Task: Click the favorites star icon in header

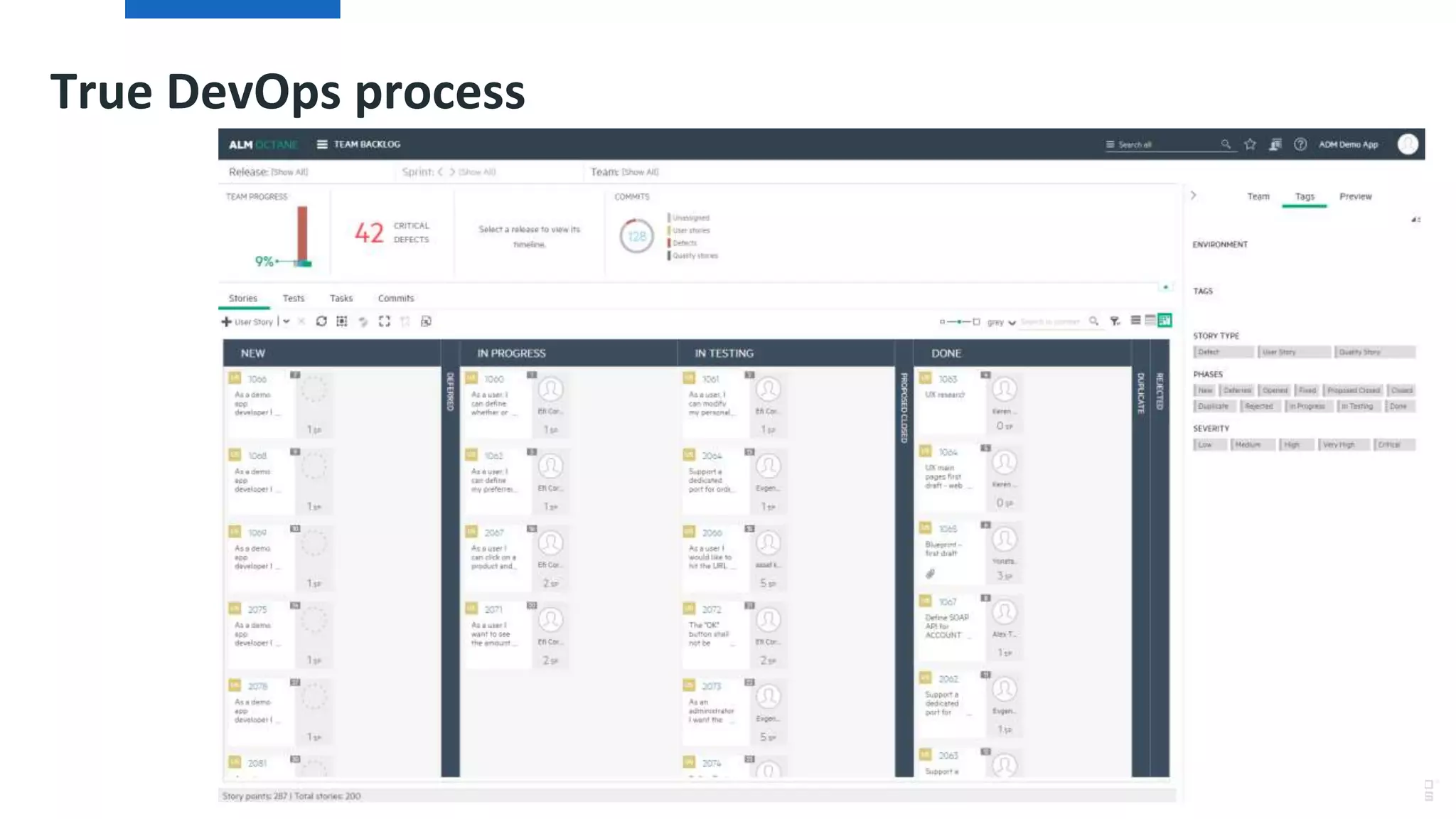Action: (x=1250, y=144)
